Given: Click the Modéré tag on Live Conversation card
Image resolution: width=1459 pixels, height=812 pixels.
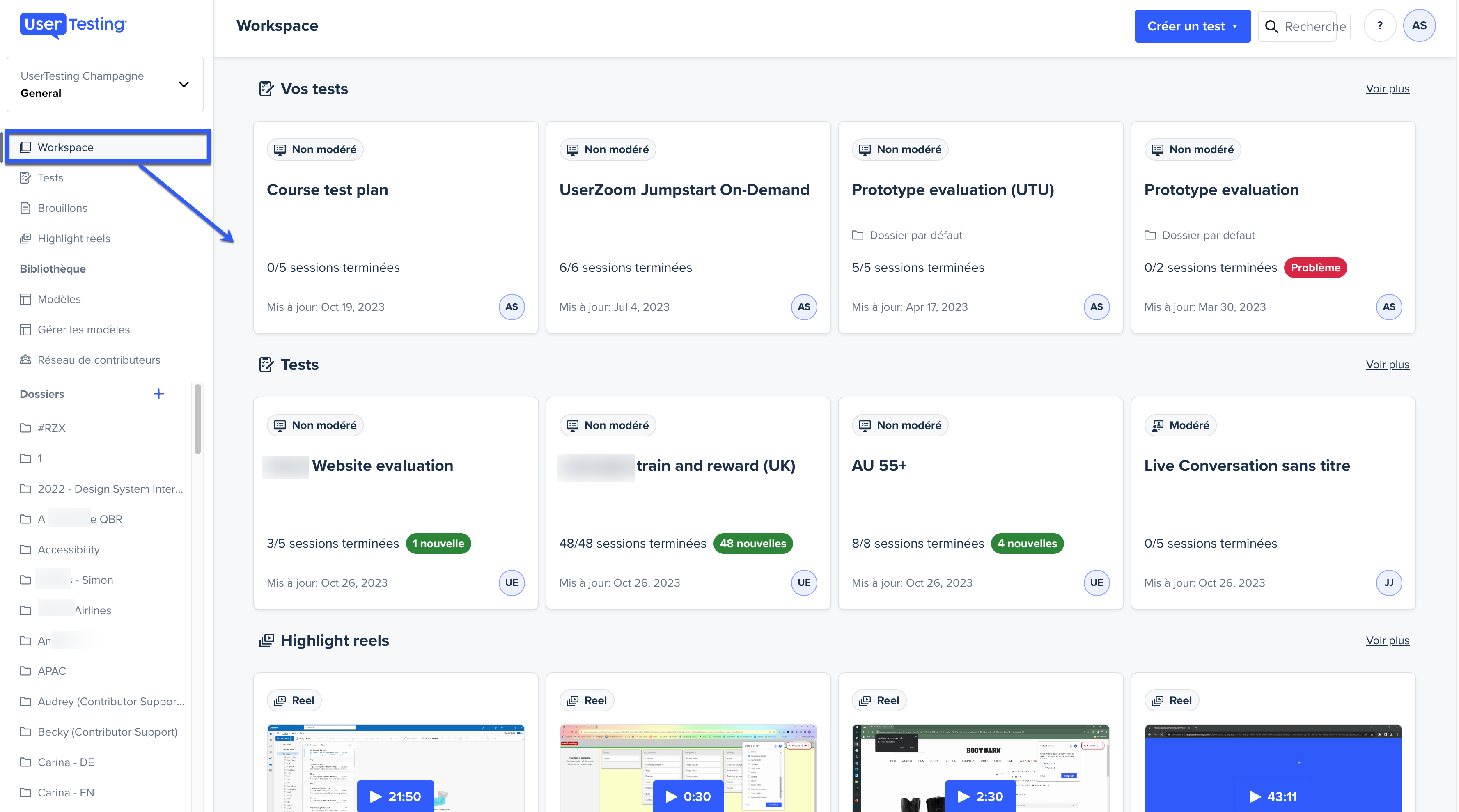Looking at the screenshot, I should pyautogui.click(x=1180, y=425).
